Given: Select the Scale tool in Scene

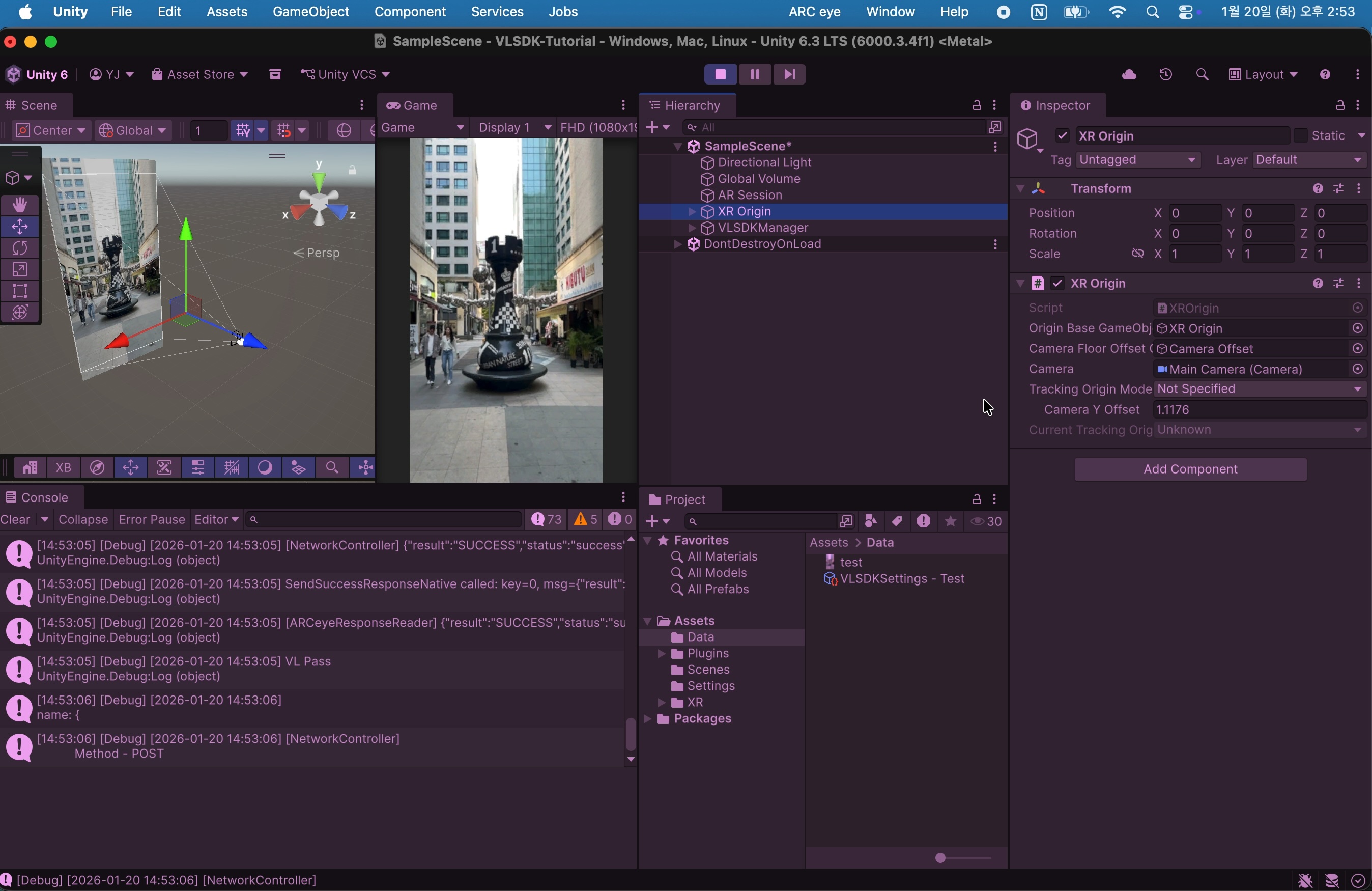Looking at the screenshot, I should tap(20, 269).
